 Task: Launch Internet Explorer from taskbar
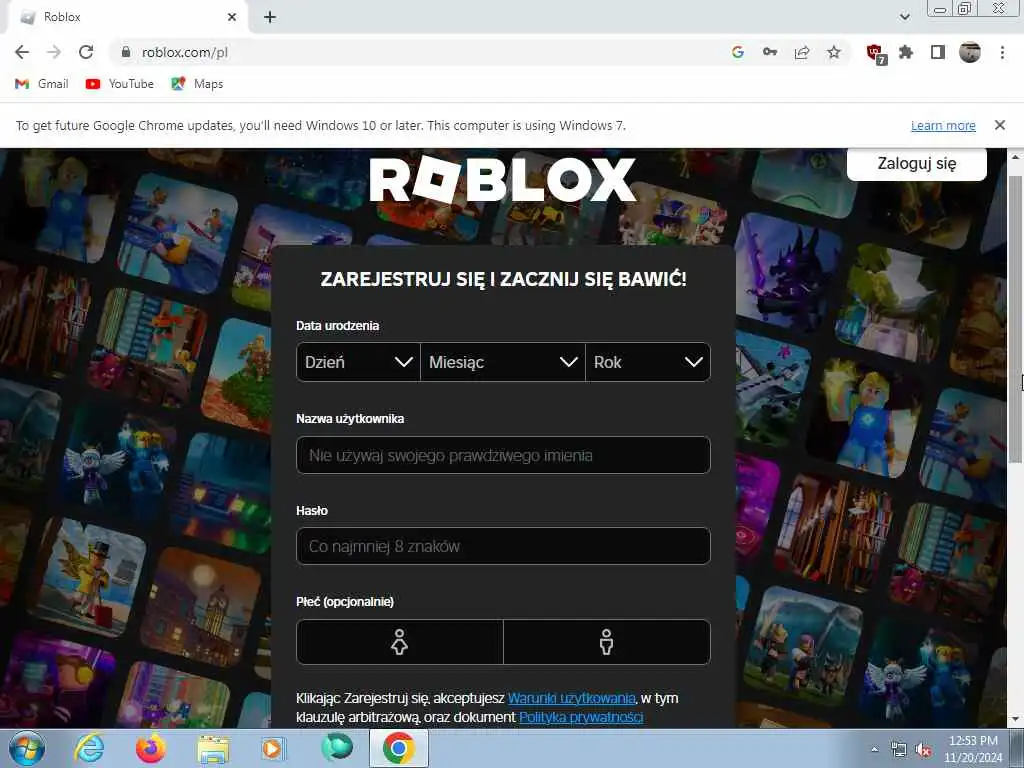pyautogui.click(x=88, y=748)
